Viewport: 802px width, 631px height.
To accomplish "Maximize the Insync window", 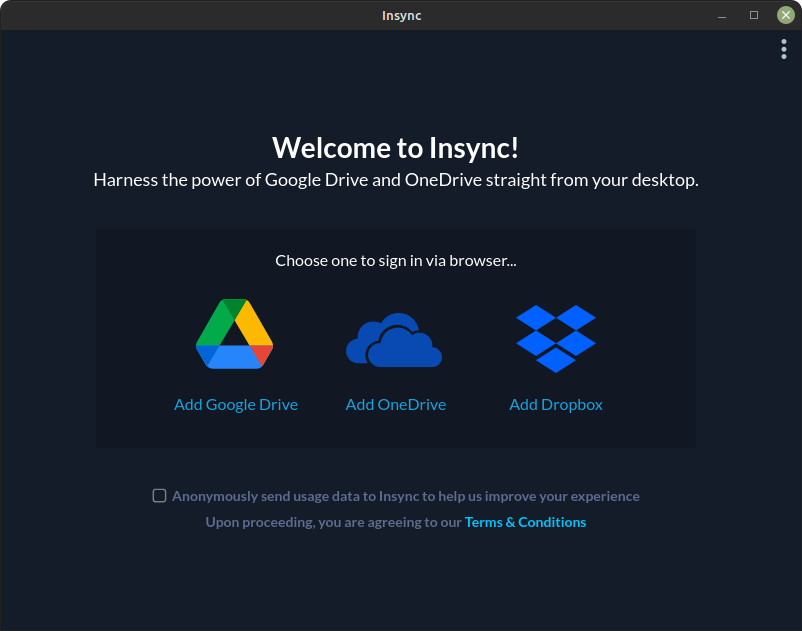I will 754,15.
